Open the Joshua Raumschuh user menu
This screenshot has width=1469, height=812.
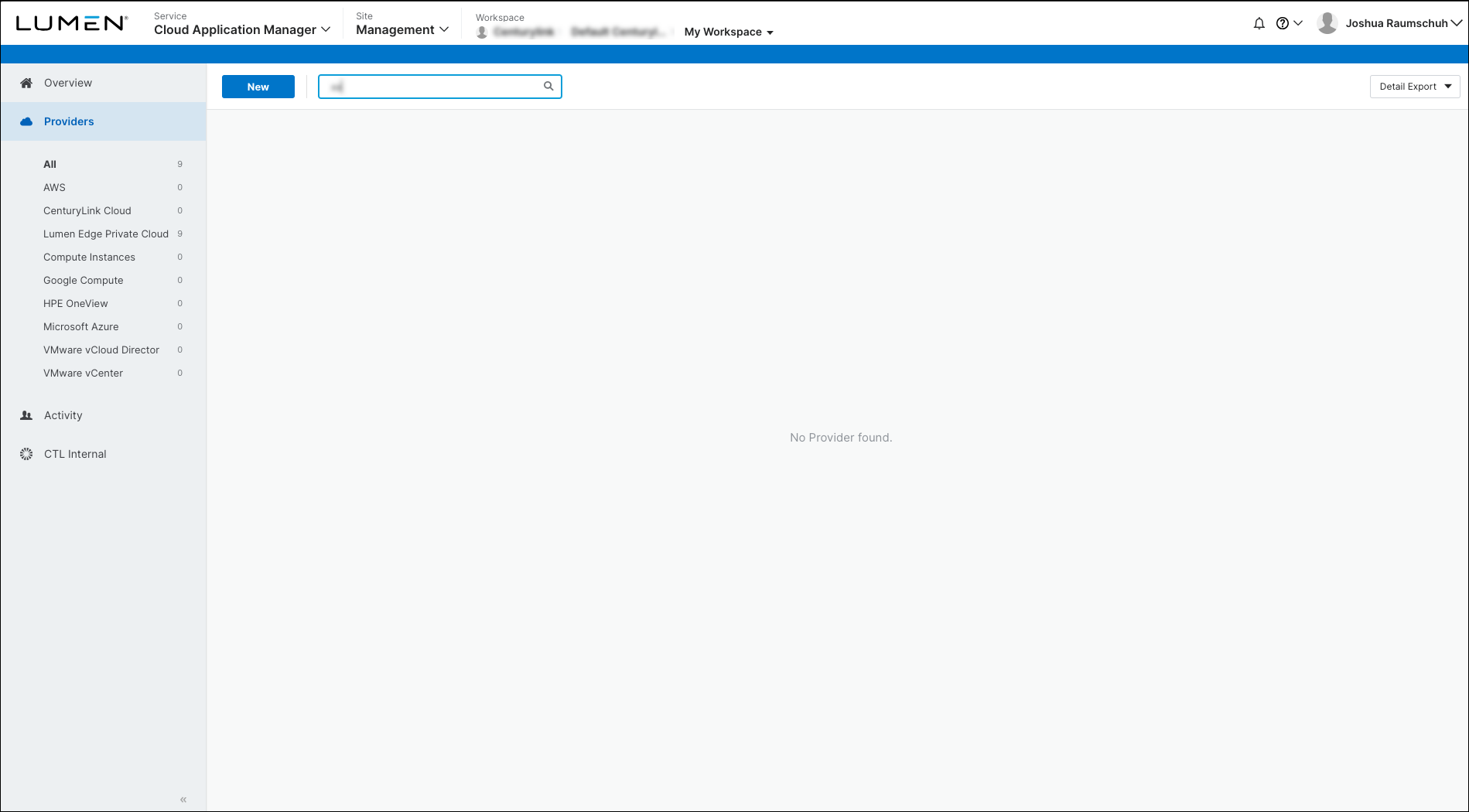1403,23
